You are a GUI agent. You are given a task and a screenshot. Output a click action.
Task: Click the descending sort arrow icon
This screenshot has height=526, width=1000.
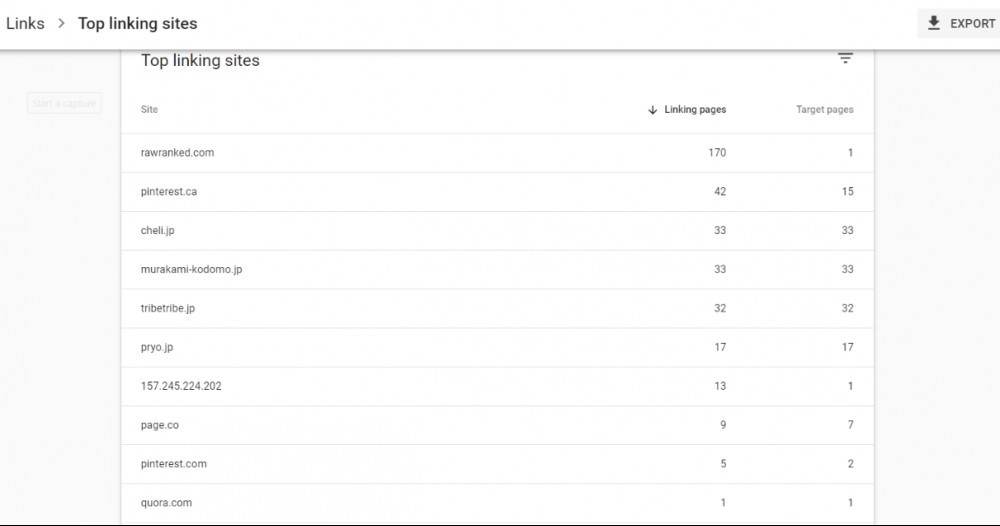(x=653, y=110)
